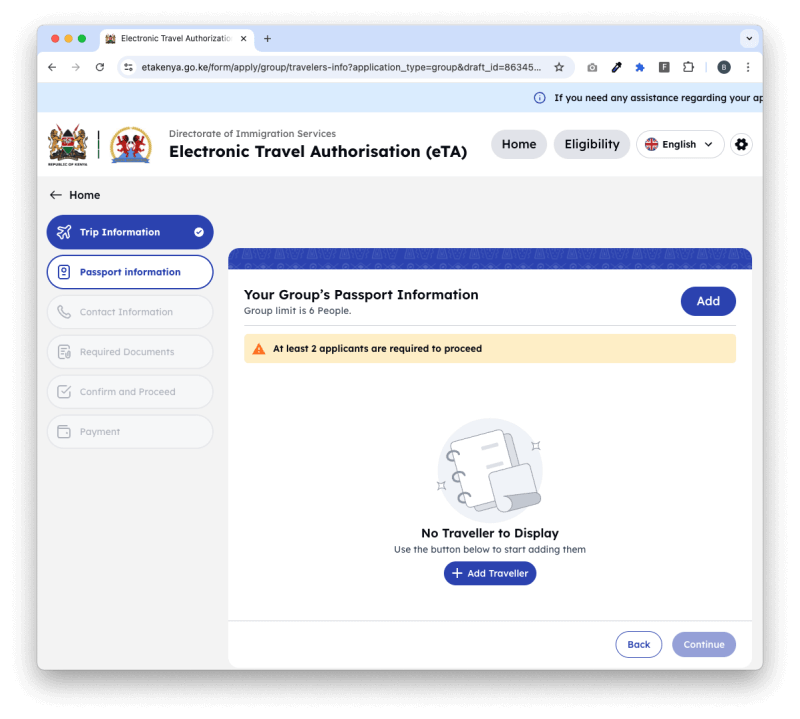Click the dark F extension icon
Image resolution: width=800 pixels, height=719 pixels.
(x=664, y=67)
